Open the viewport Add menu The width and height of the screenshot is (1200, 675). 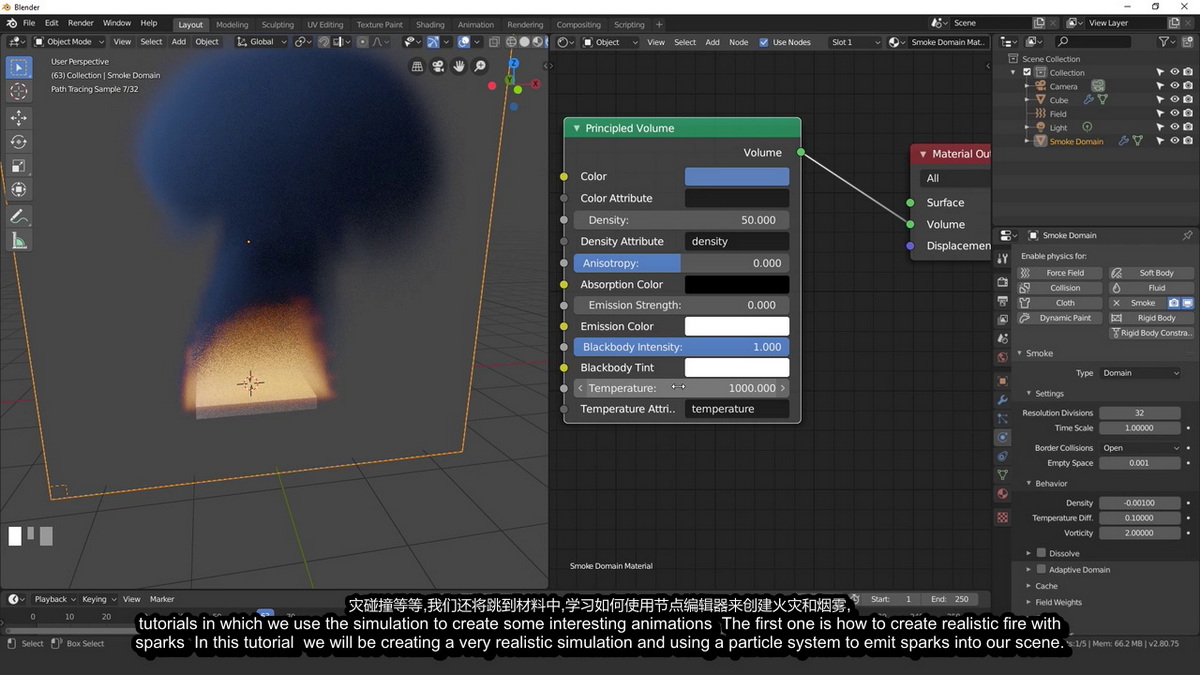click(x=178, y=42)
